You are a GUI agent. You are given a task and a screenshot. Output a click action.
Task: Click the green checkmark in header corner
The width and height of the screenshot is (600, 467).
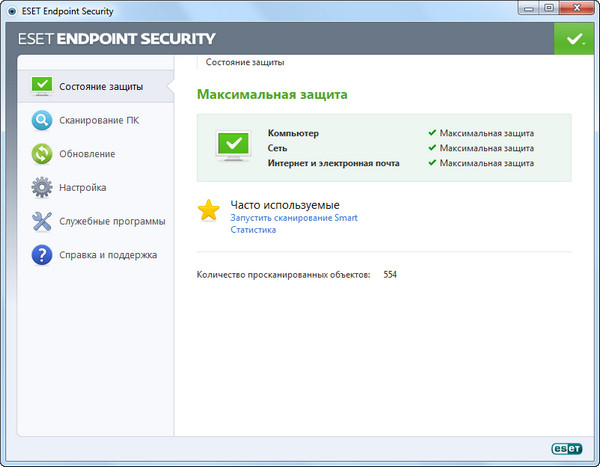573,39
